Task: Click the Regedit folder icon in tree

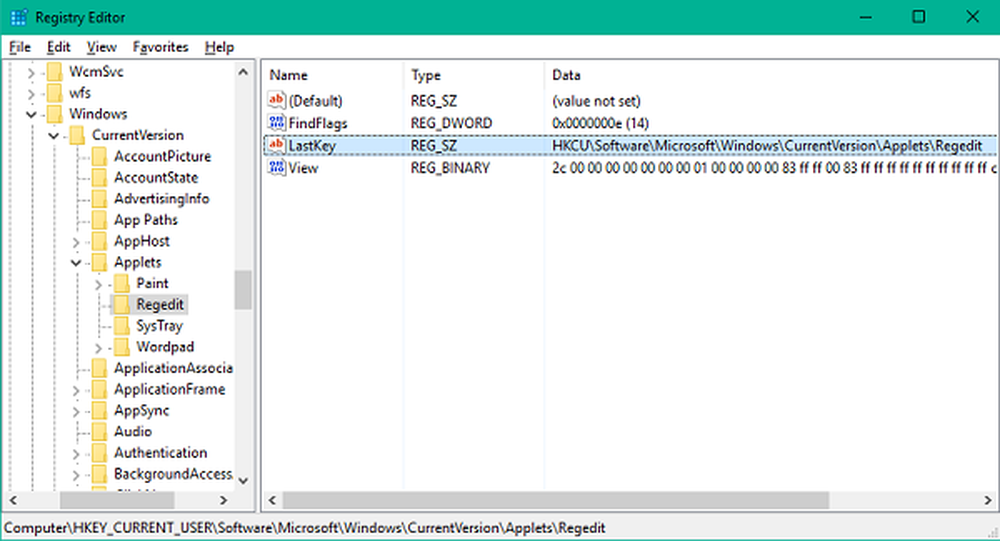Action: point(122,305)
